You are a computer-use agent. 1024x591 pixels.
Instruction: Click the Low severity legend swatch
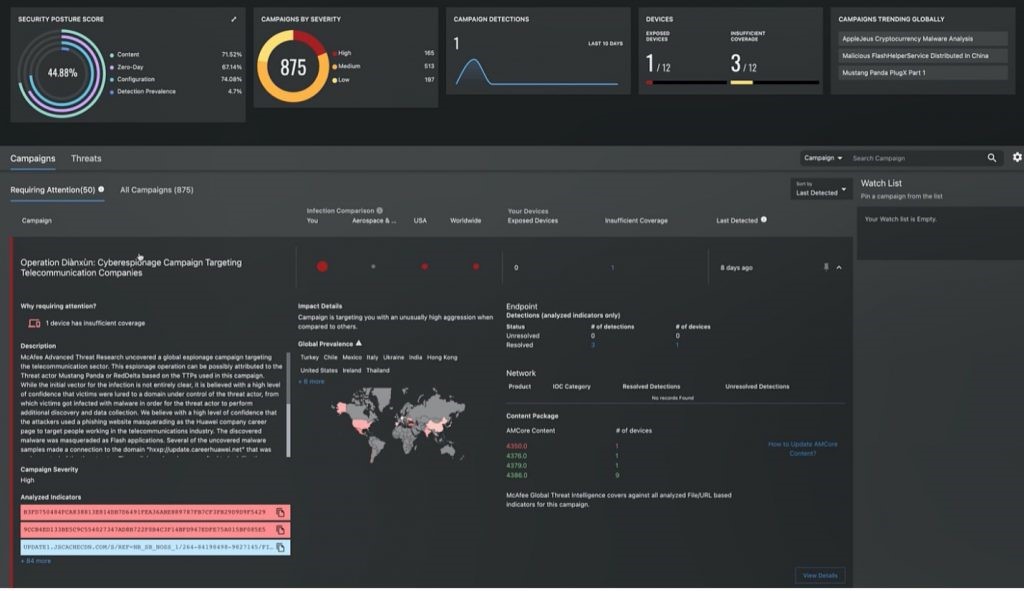pos(335,80)
